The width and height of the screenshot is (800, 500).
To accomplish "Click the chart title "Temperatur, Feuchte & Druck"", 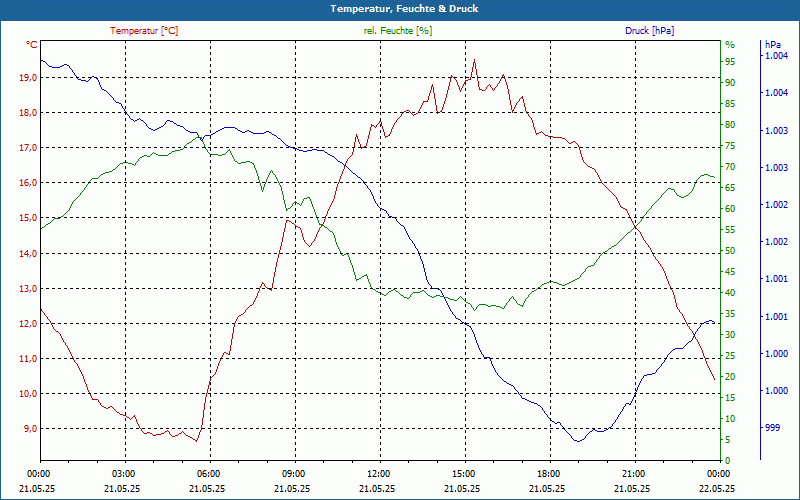I will [x=404, y=9].
